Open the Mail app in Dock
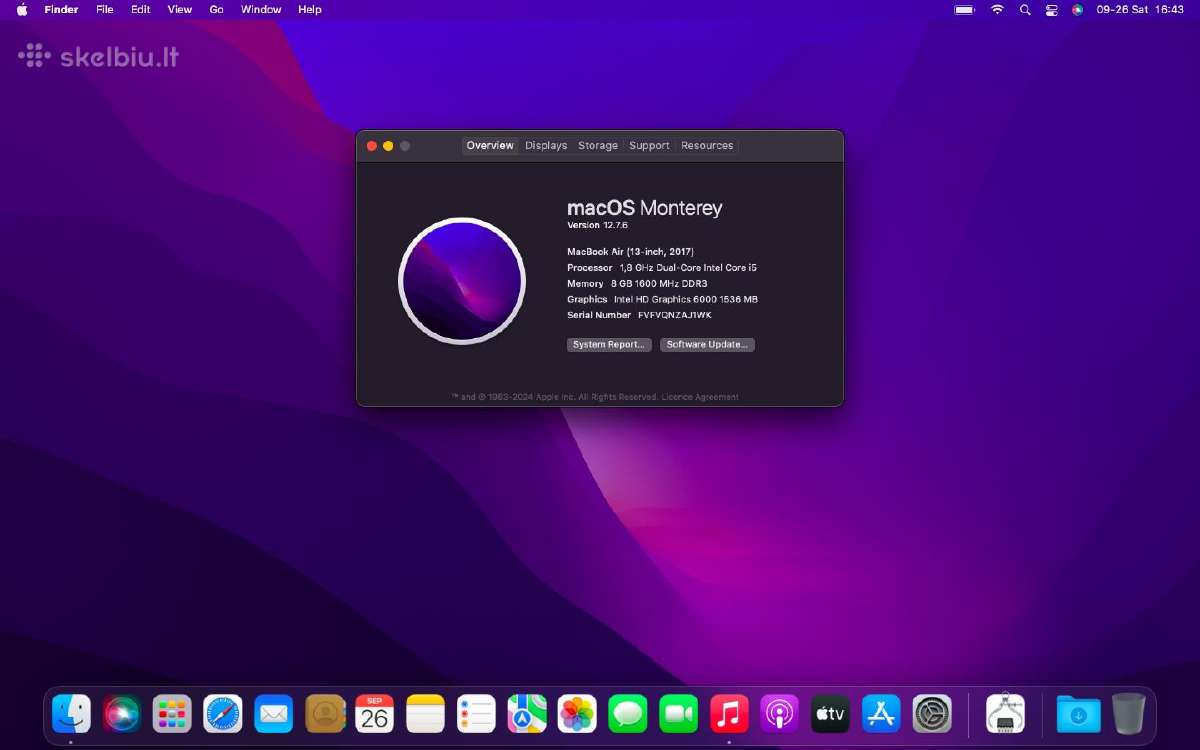This screenshot has height=750, width=1200. [274, 714]
